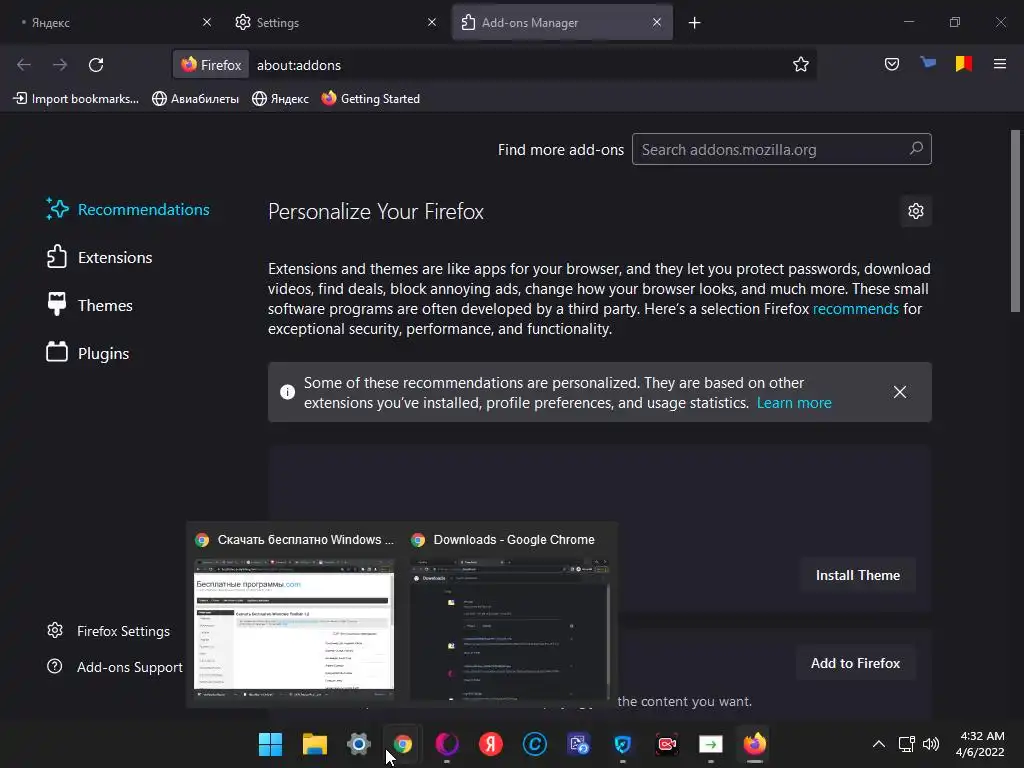
Task: Click the Add to Firefox button
Action: click(856, 663)
